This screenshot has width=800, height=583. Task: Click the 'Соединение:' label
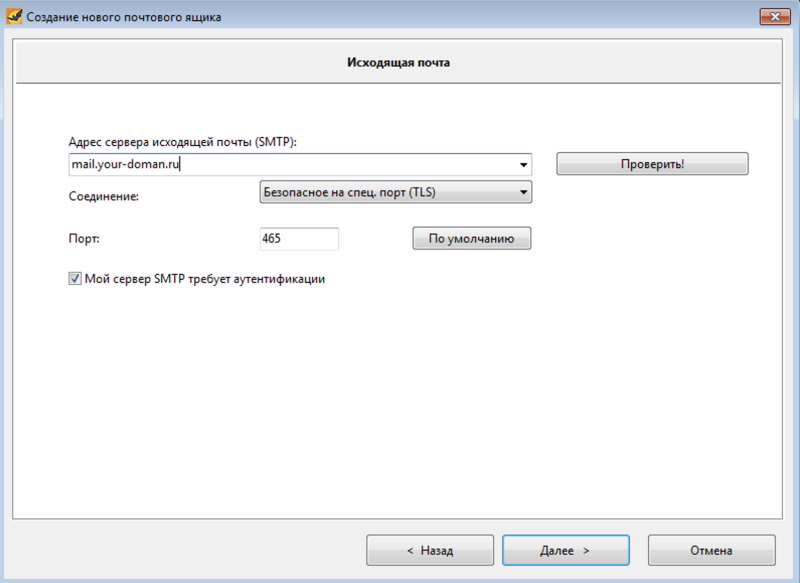pyautogui.click(x=103, y=196)
